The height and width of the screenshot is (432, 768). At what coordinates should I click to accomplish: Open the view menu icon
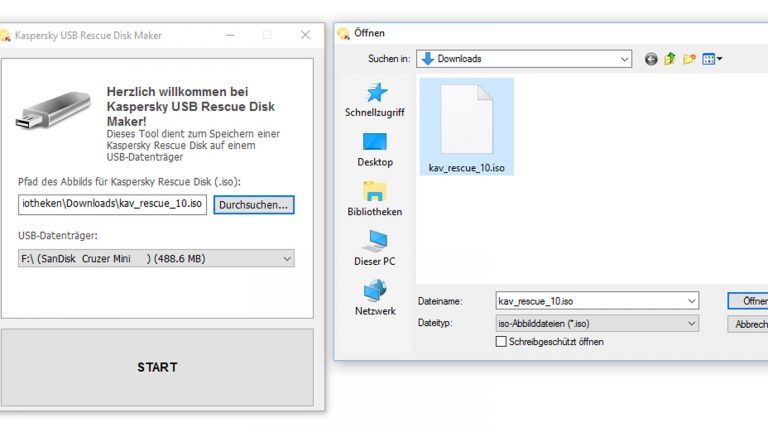pos(712,59)
